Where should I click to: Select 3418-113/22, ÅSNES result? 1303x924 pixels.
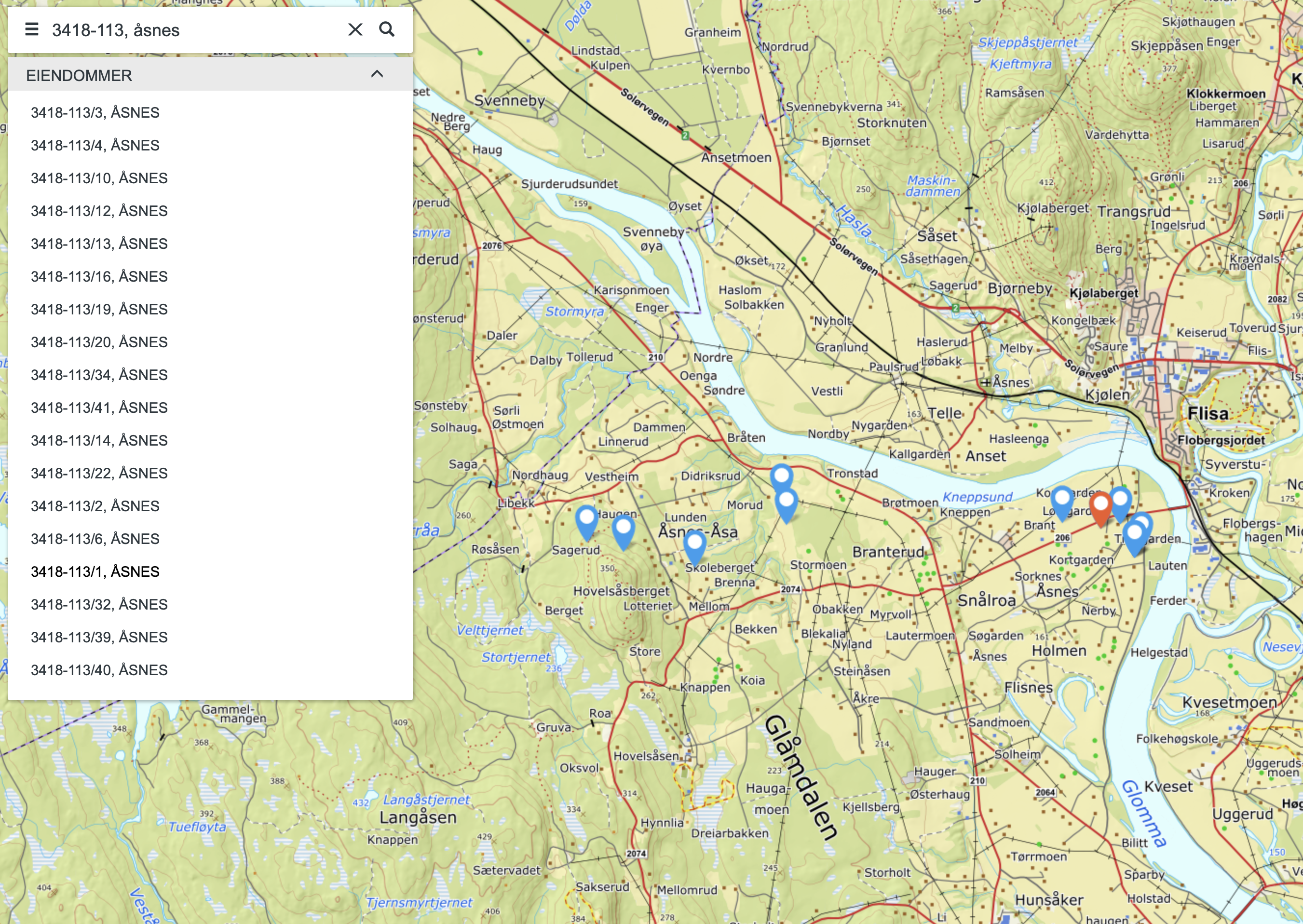(99, 474)
